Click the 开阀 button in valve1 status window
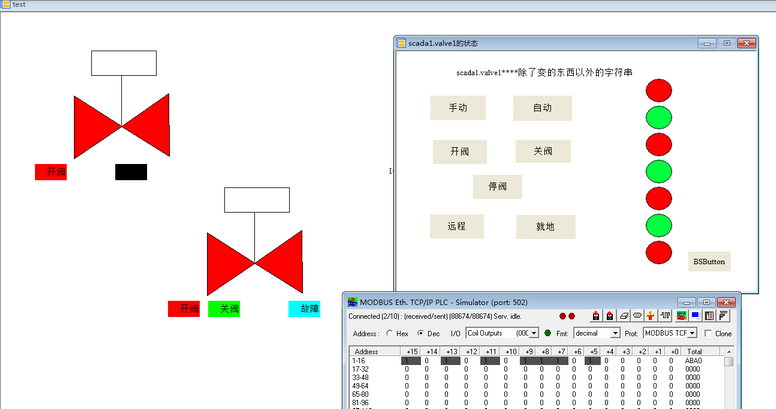This screenshot has height=409, width=776. coord(460,152)
